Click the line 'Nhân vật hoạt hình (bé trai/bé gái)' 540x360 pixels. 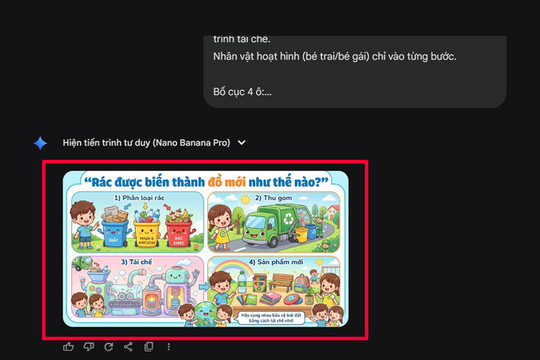pyautogui.click(x=291, y=56)
